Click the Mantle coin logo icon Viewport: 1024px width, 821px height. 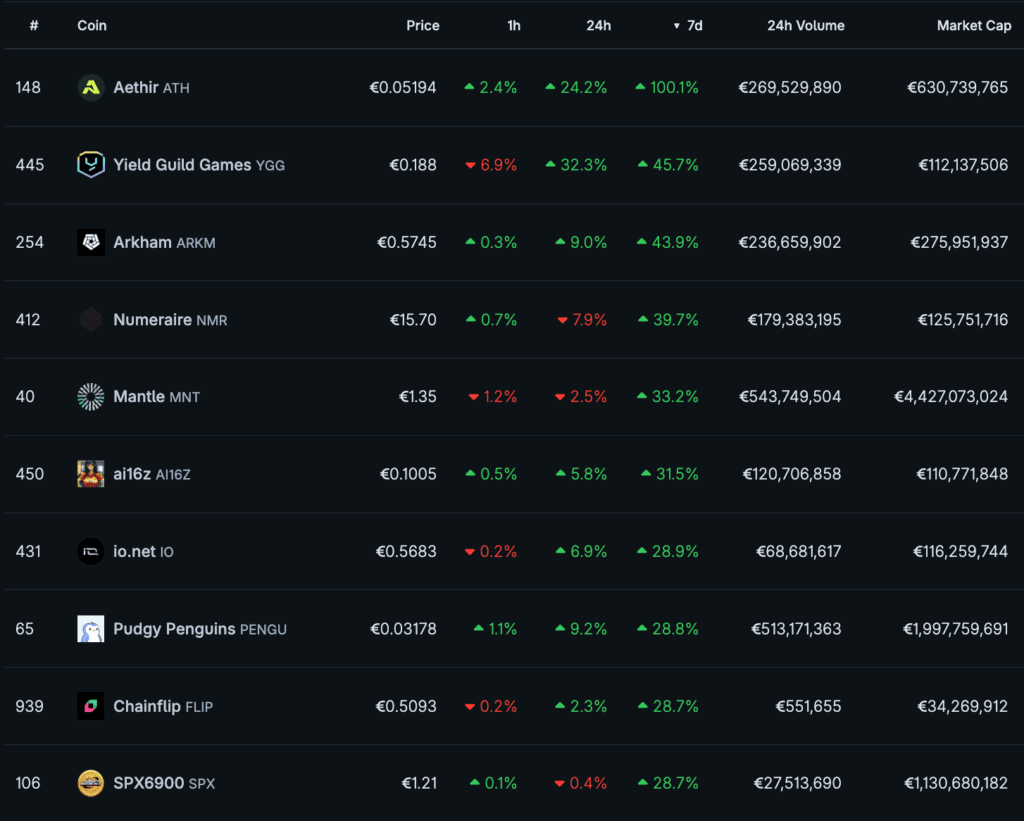91,396
